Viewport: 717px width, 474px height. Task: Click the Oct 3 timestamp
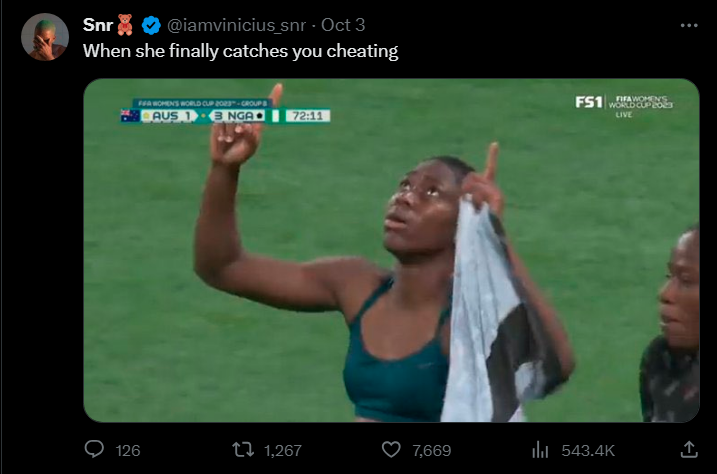tap(343, 25)
